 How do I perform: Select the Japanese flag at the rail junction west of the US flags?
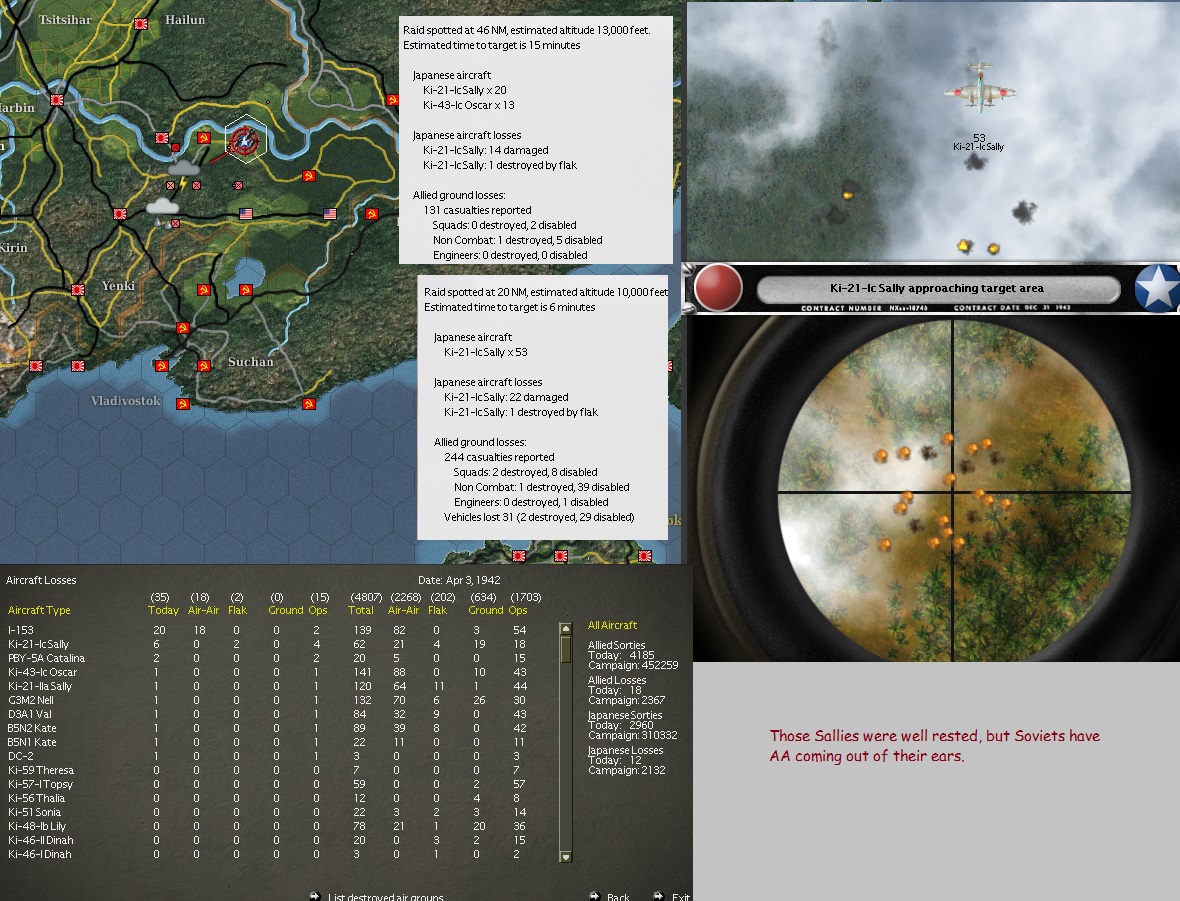(x=119, y=214)
